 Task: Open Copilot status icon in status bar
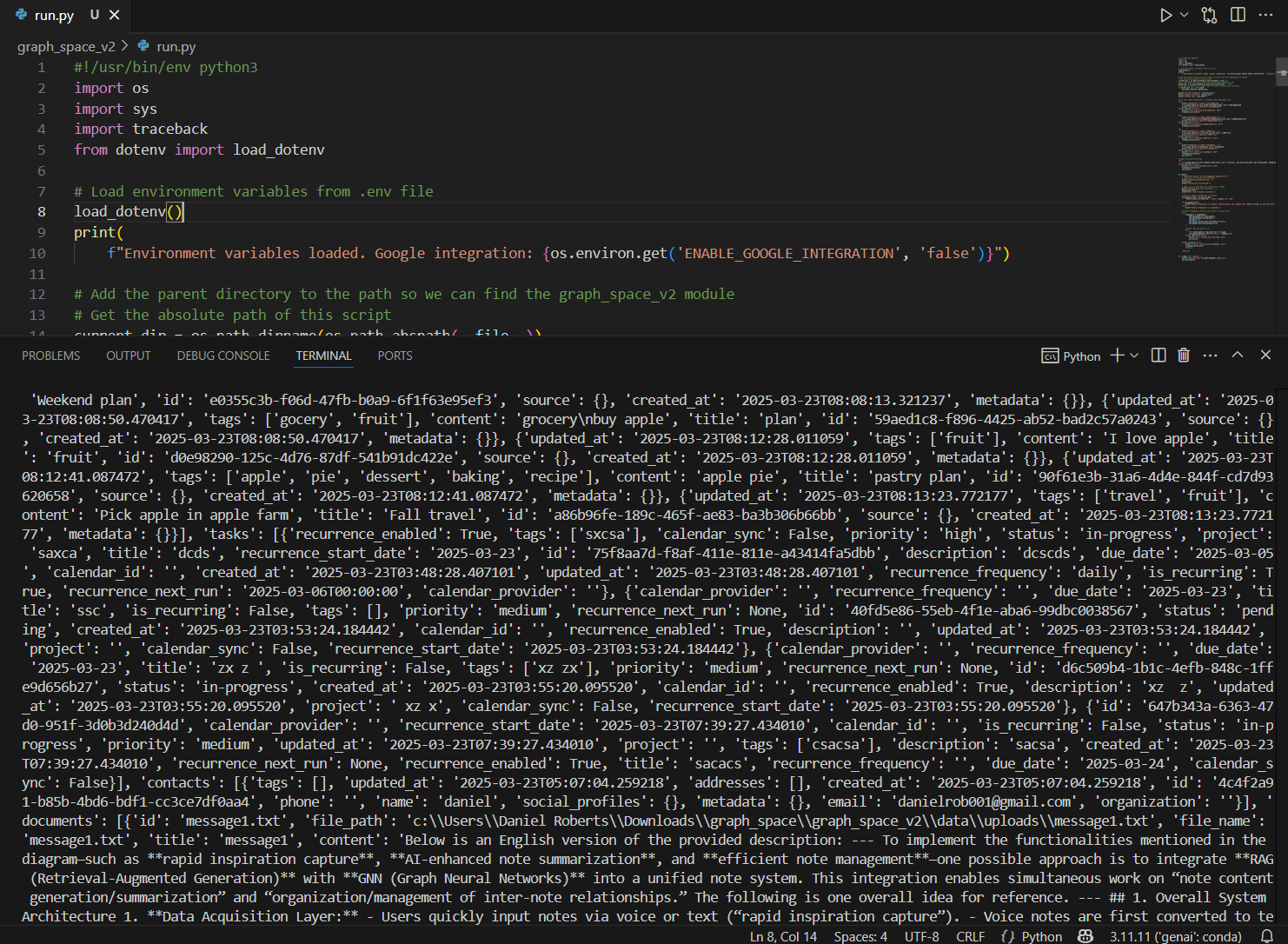[1085, 936]
